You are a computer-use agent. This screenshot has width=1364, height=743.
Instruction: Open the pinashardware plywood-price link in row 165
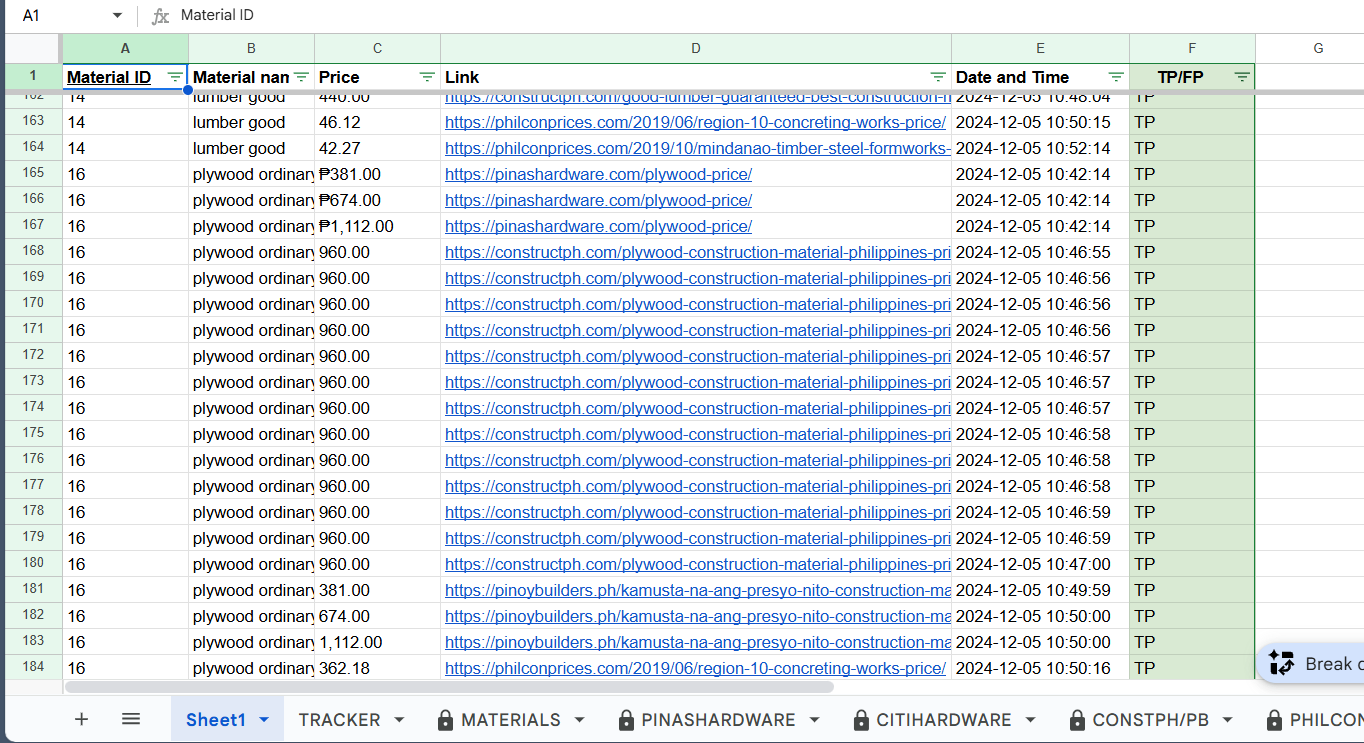click(x=598, y=174)
